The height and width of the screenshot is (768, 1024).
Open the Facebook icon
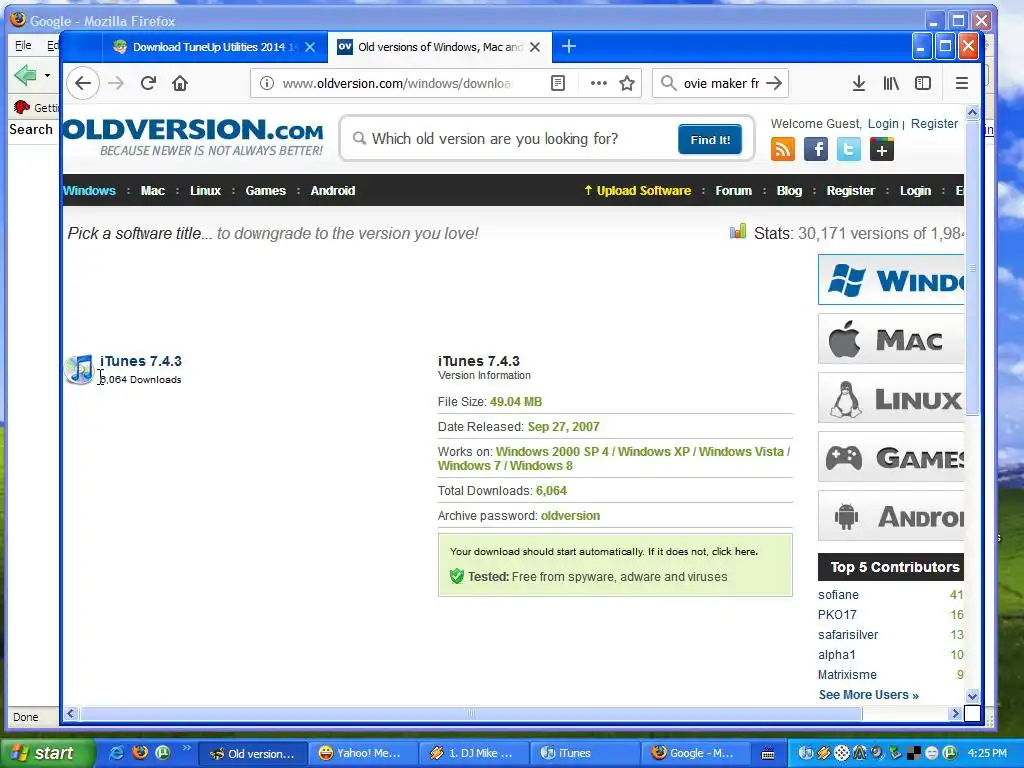(816, 150)
